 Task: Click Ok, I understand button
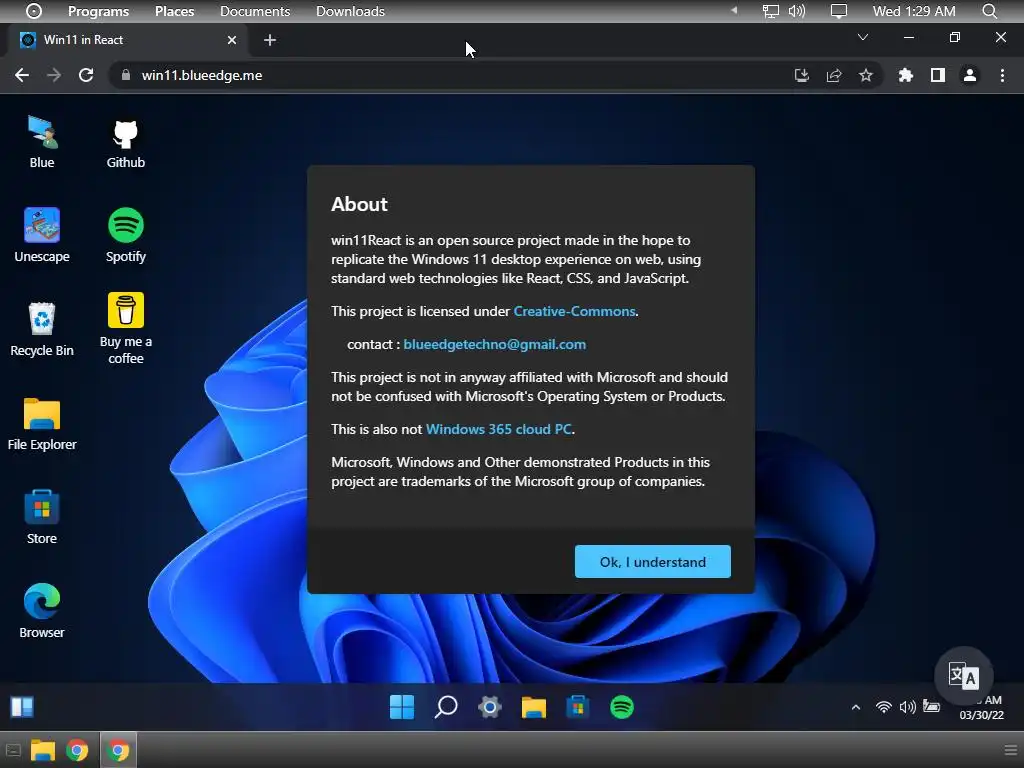tap(652, 562)
